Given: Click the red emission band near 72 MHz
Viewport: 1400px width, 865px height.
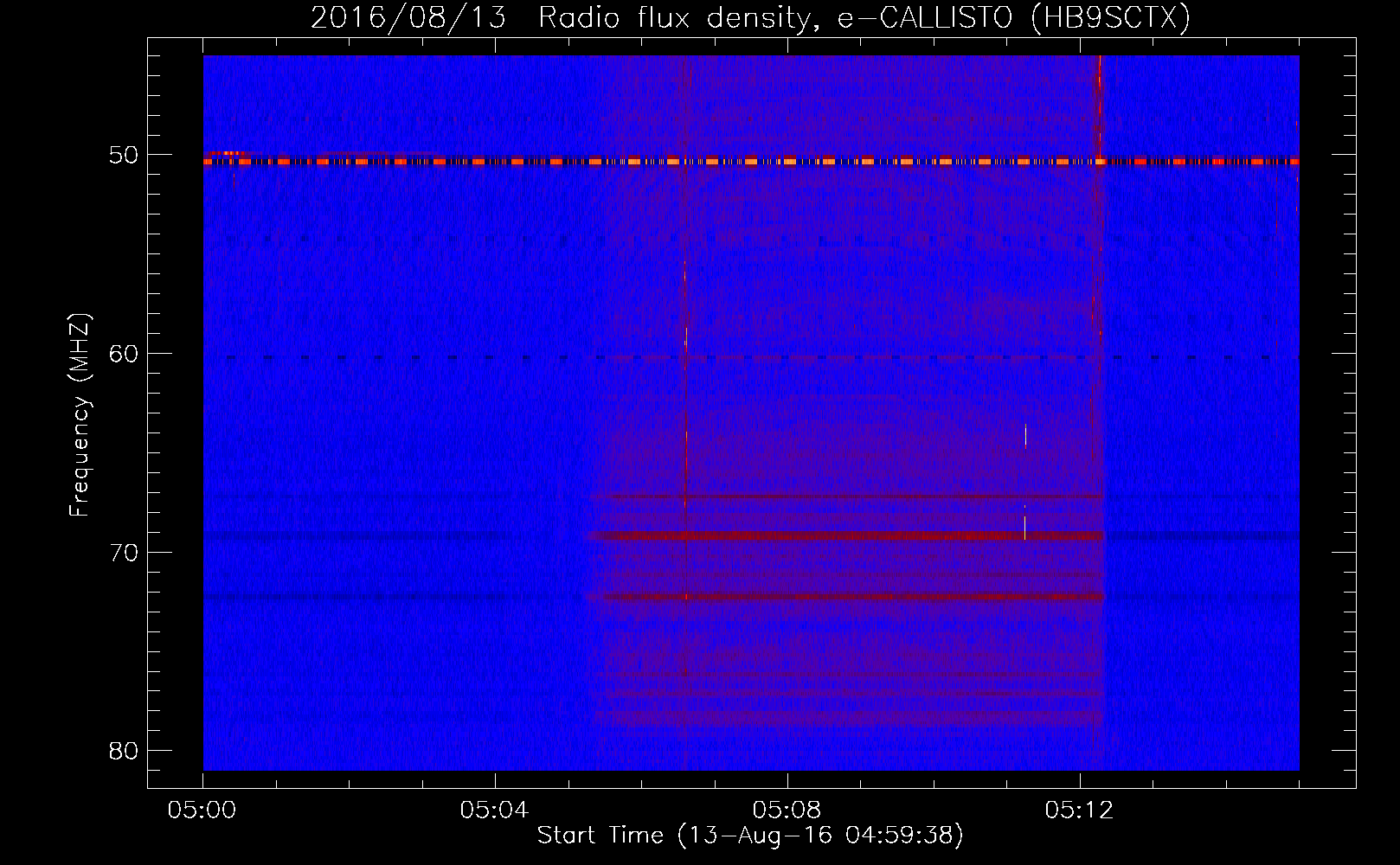Looking at the screenshot, I should click(846, 597).
